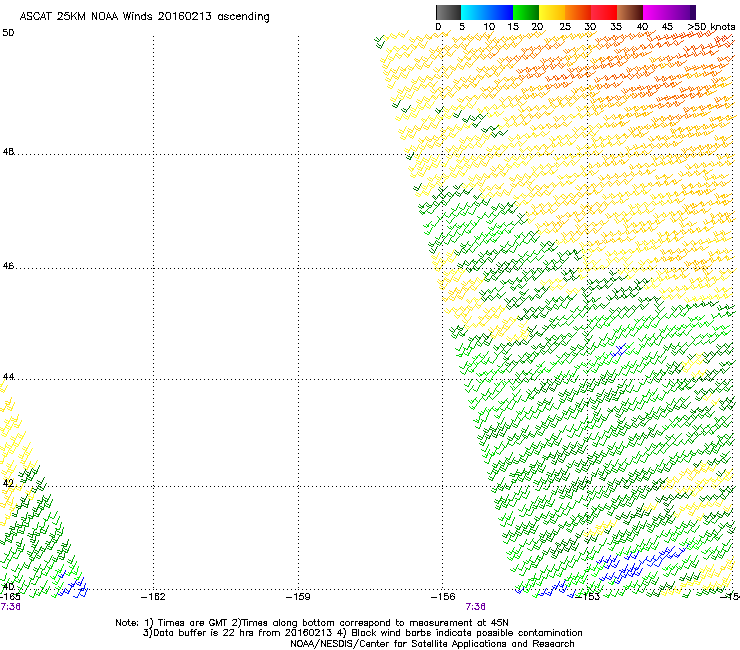Click the '5' label under the color scale

coord(462,27)
